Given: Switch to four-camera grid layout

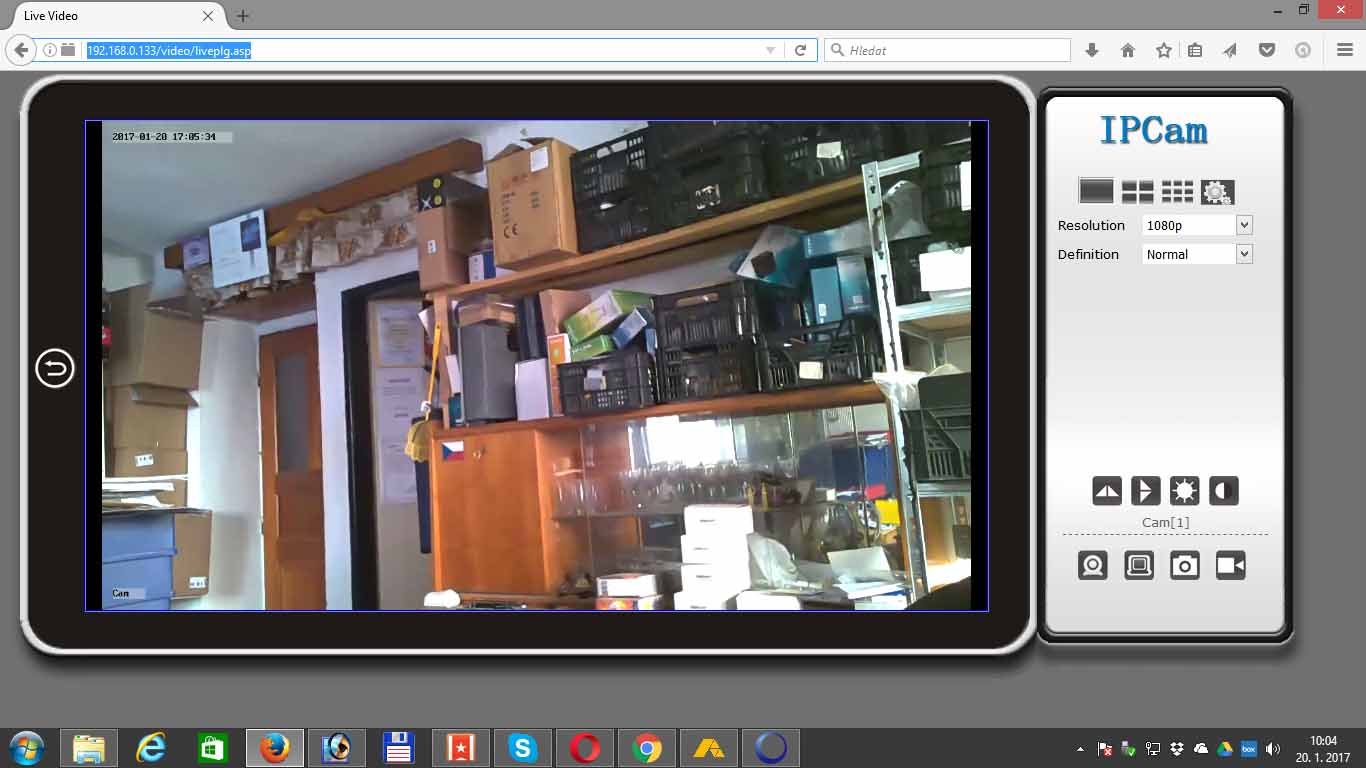Looking at the screenshot, I should click(x=1137, y=191).
